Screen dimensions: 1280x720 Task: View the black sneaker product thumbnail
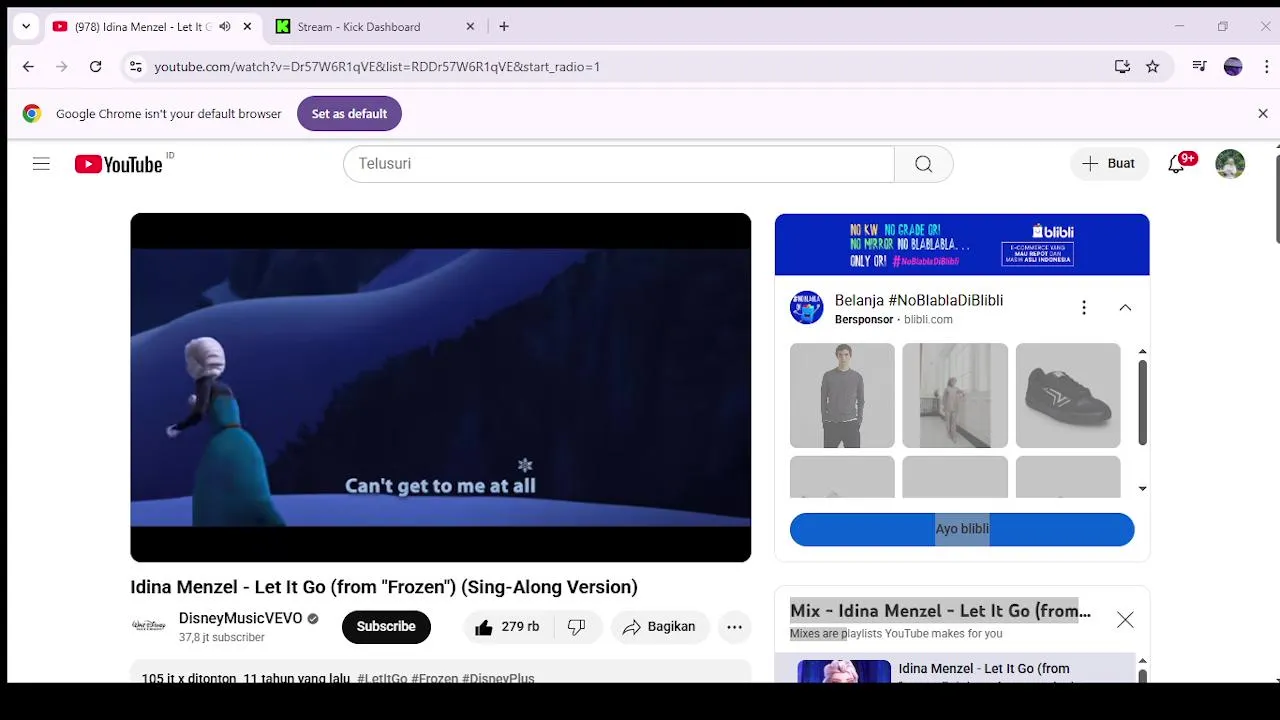point(1068,396)
